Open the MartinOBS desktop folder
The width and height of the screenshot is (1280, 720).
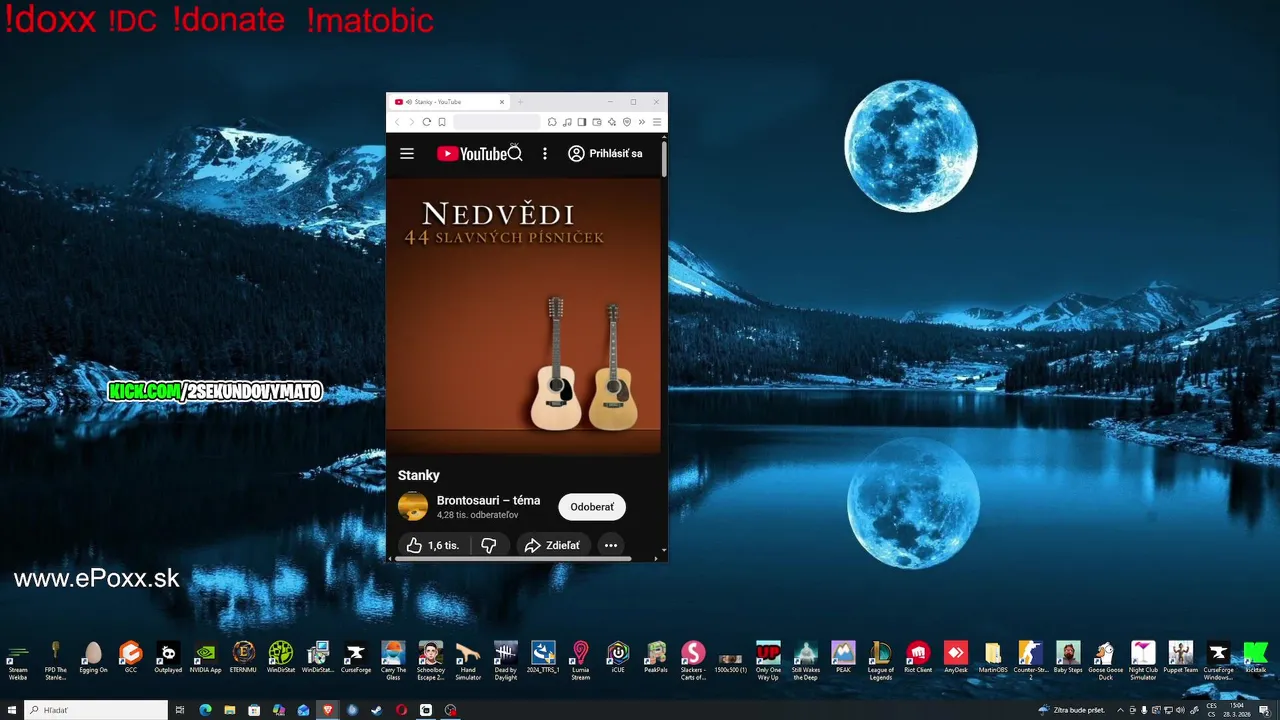click(x=993, y=658)
